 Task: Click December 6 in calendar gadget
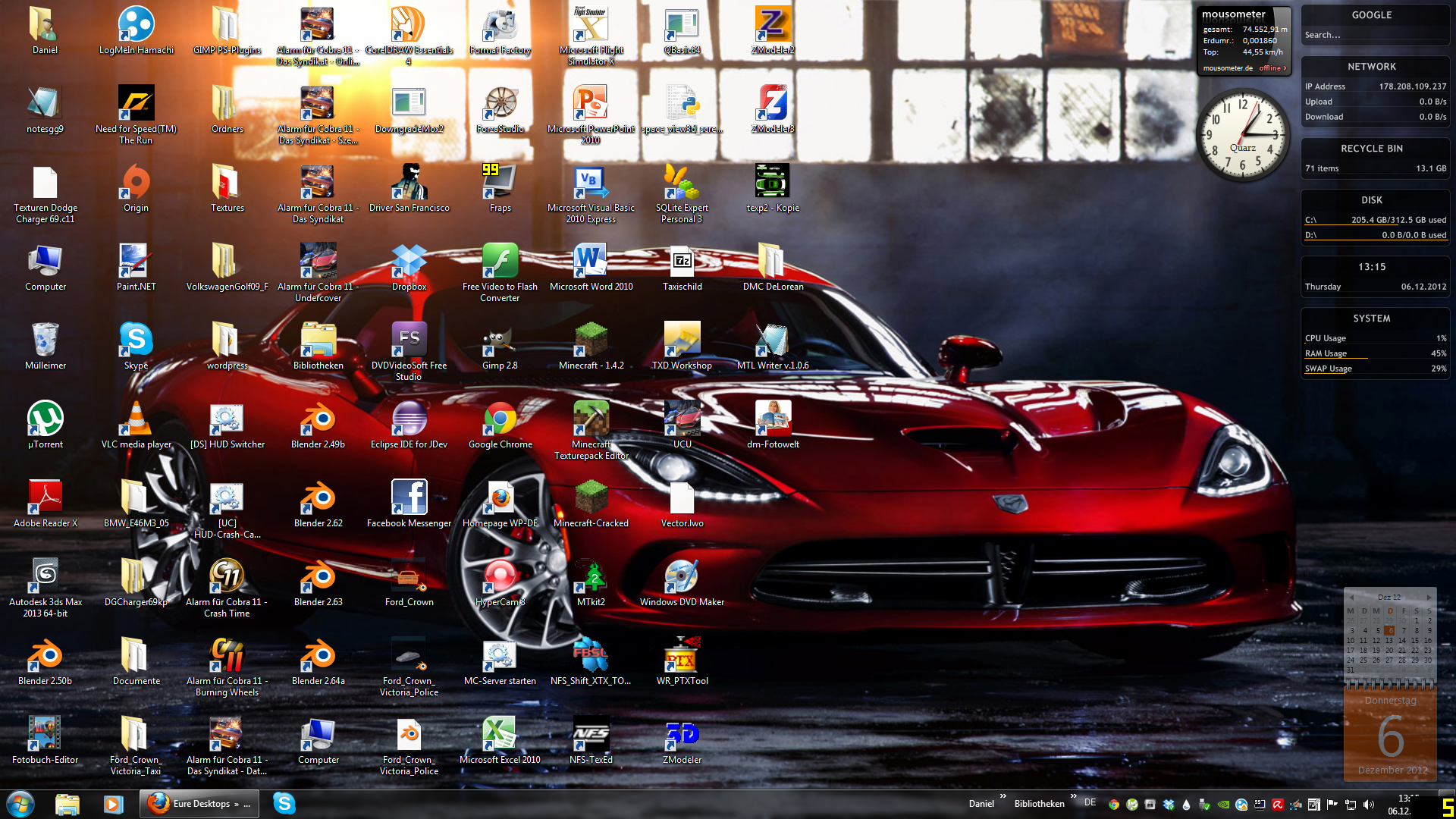click(x=1389, y=630)
